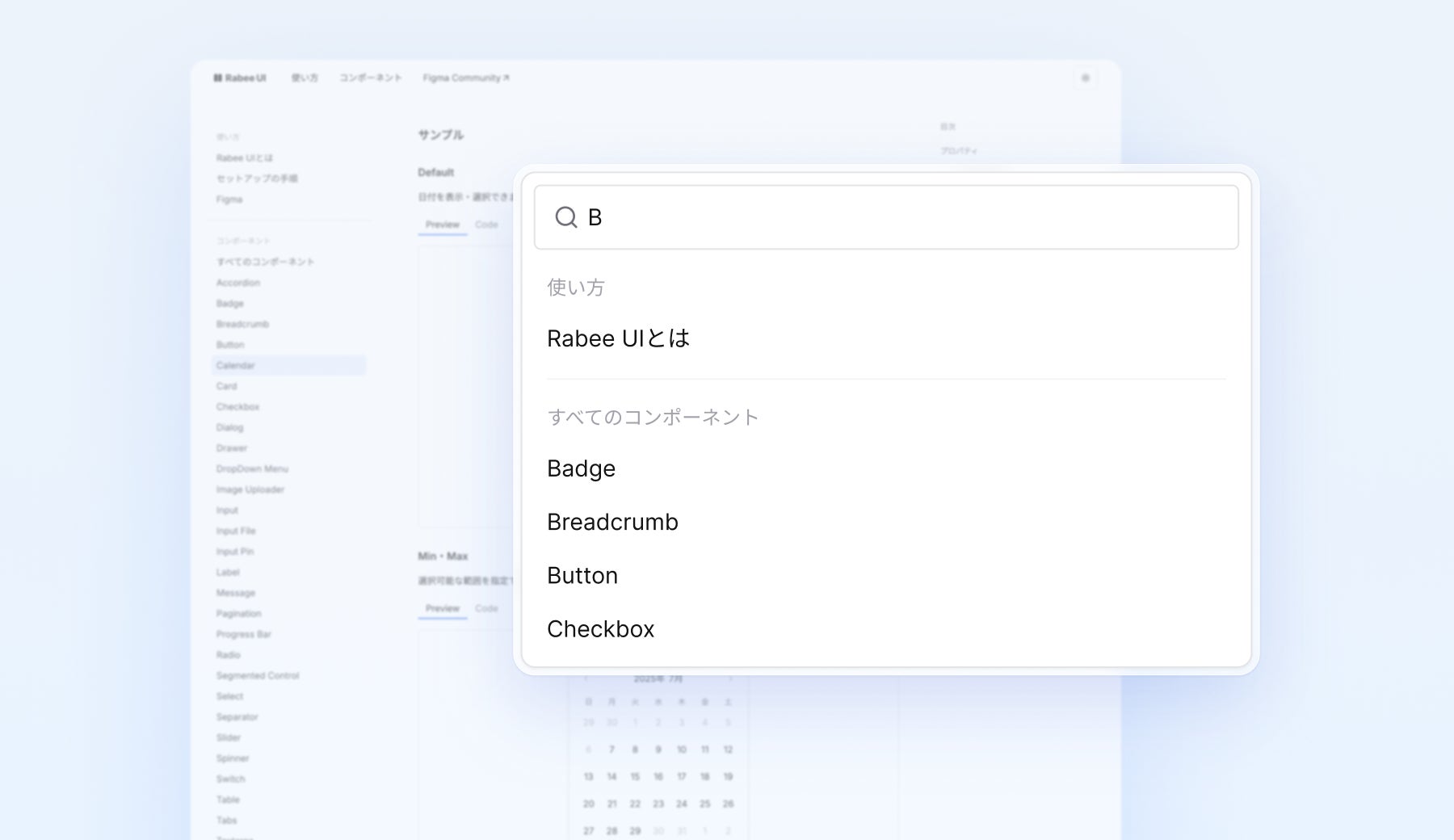Select Pagination in the sidebar
This screenshot has width=1454, height=840.
tap(239, 614)
